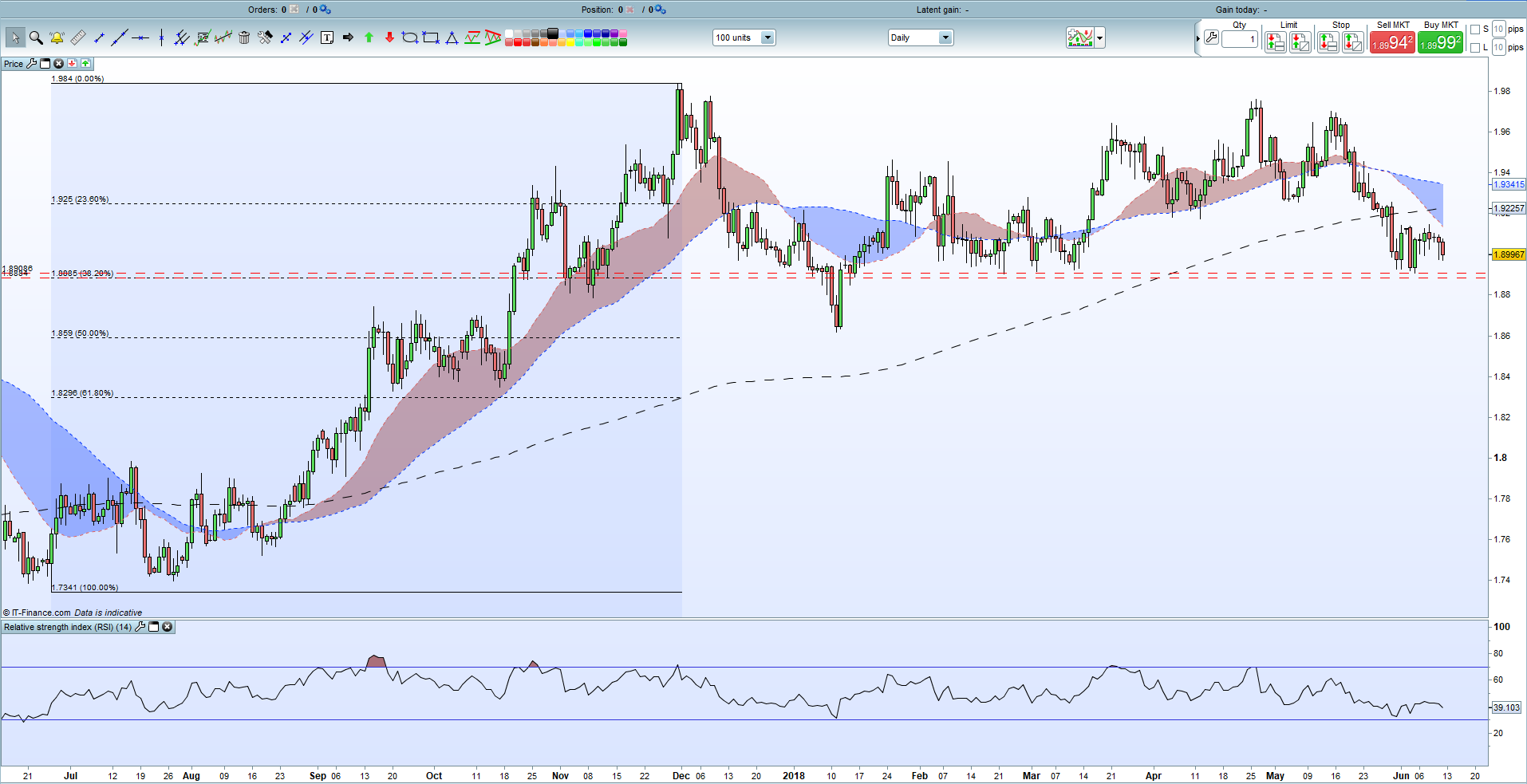
Task: Select the text annotation tool
Action: point(327,37)
